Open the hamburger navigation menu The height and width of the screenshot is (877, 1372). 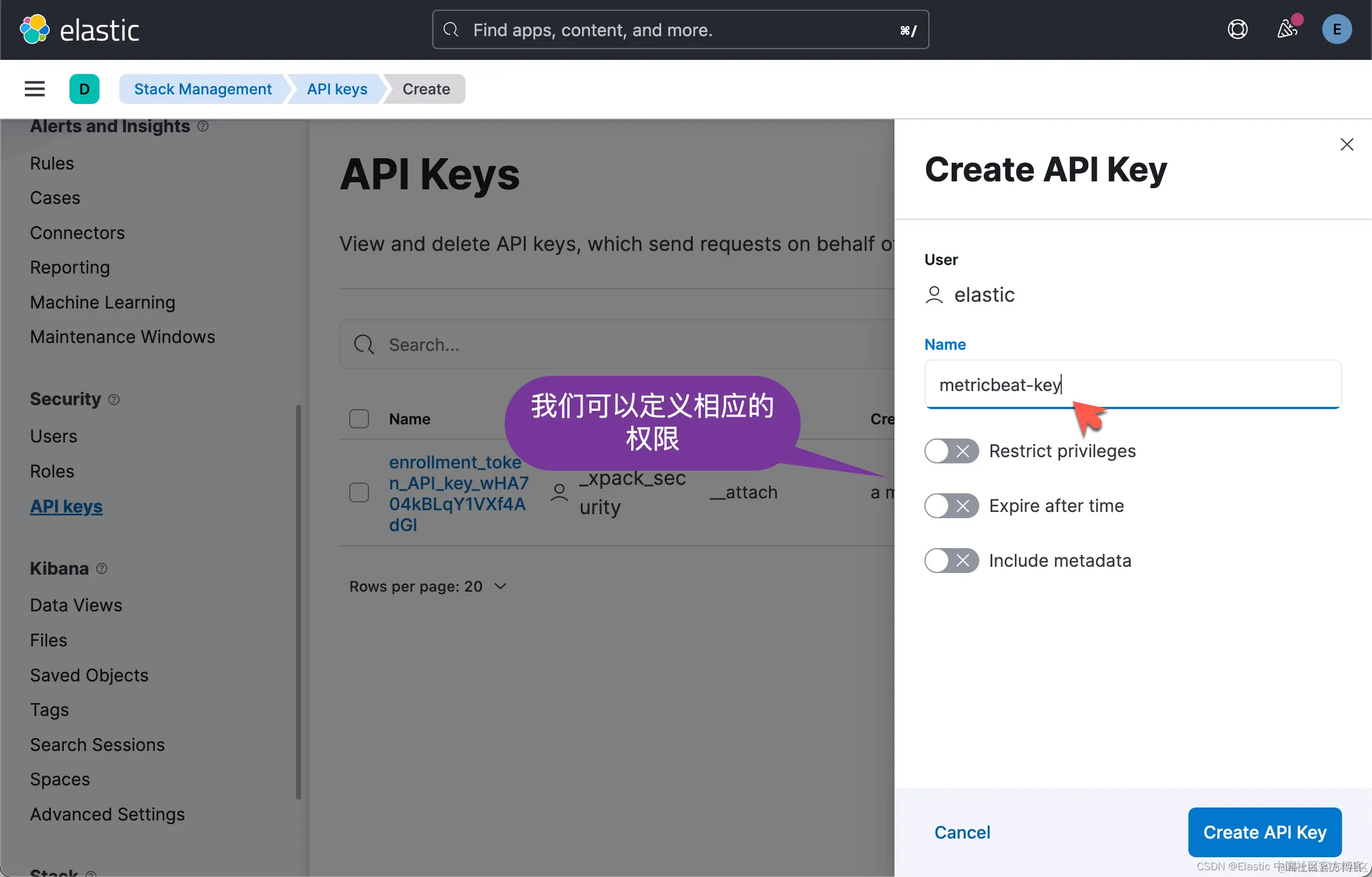point(35,89)
